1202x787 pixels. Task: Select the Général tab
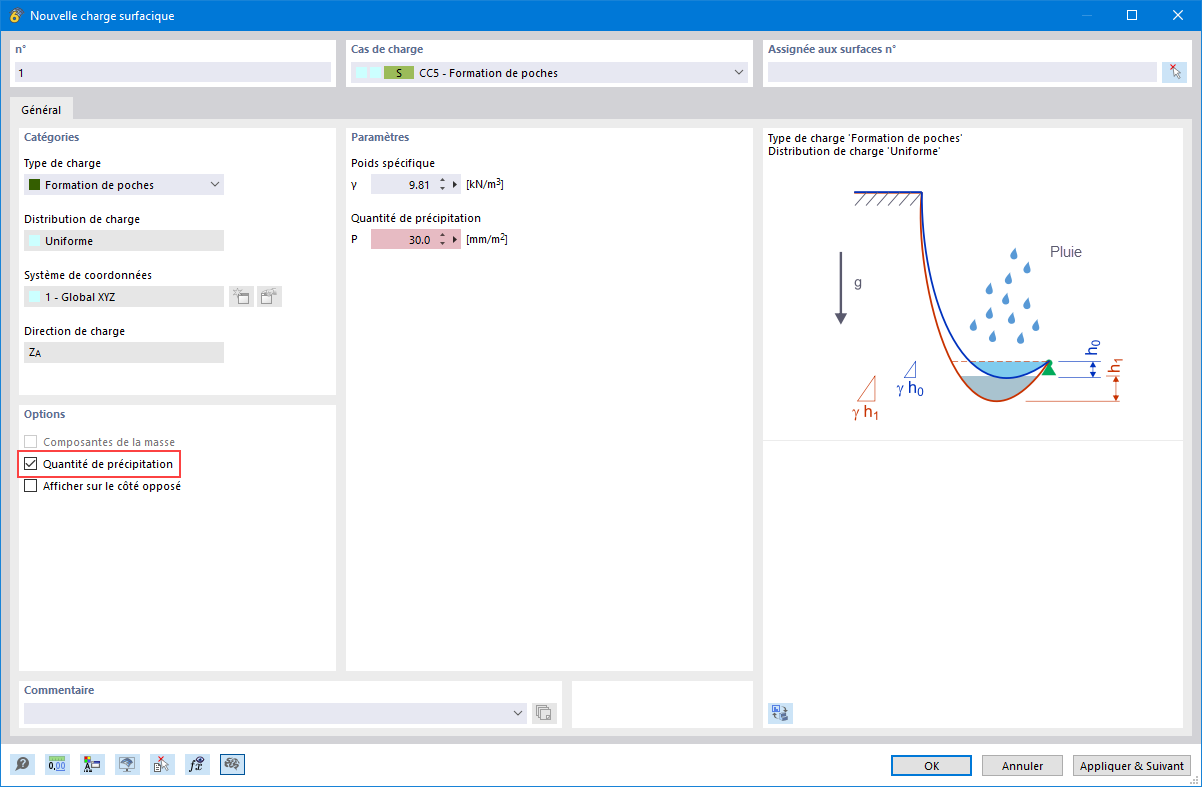click(41, 109)
